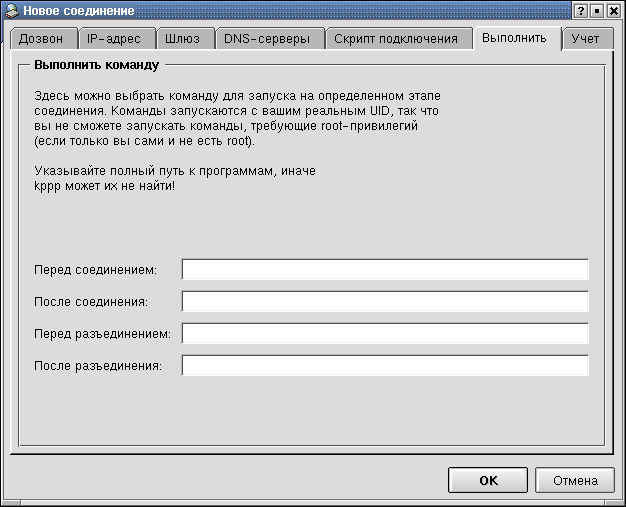
Task: Focus the Перед соединением text field
Action: pyautogui.click(x=385, y=270)
